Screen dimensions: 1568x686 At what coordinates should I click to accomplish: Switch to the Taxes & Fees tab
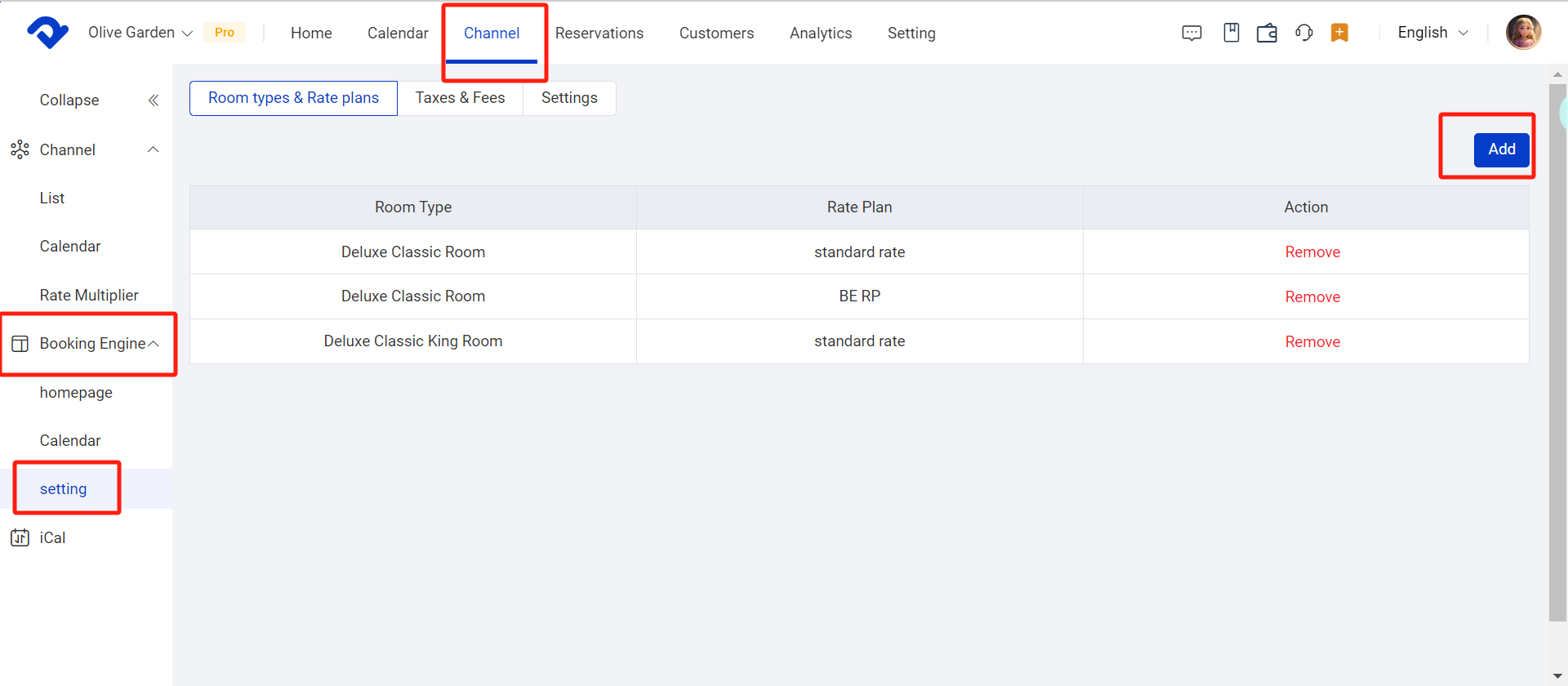[x=460, y=98]
